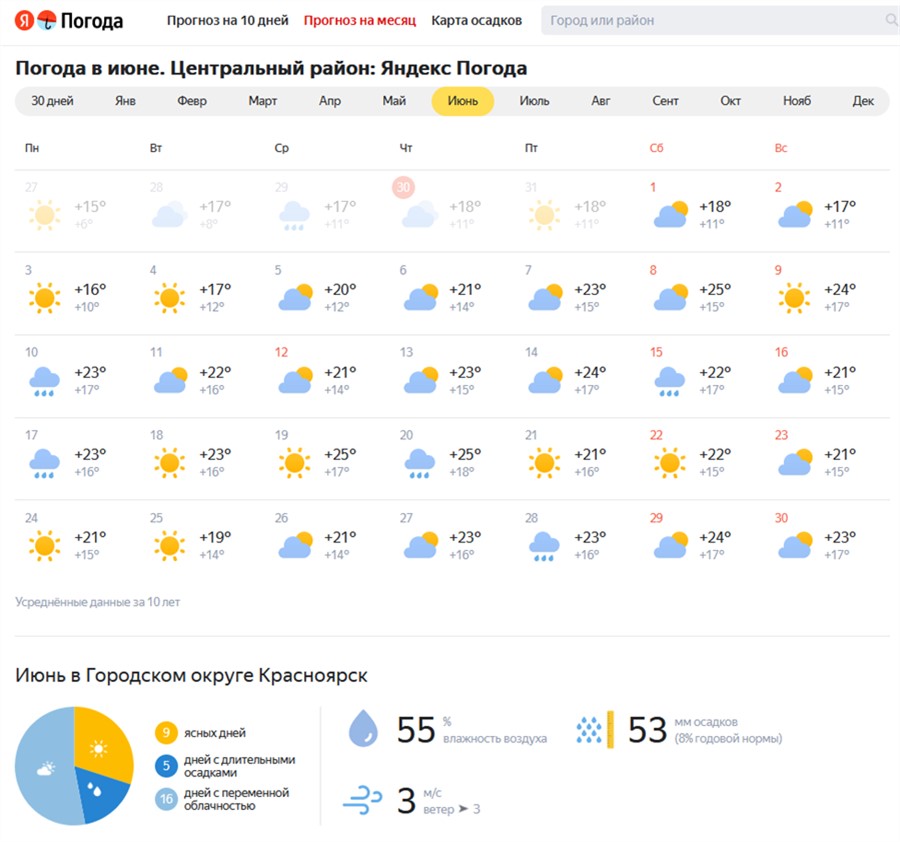Click sun icon for June 24

coord(44,545)
